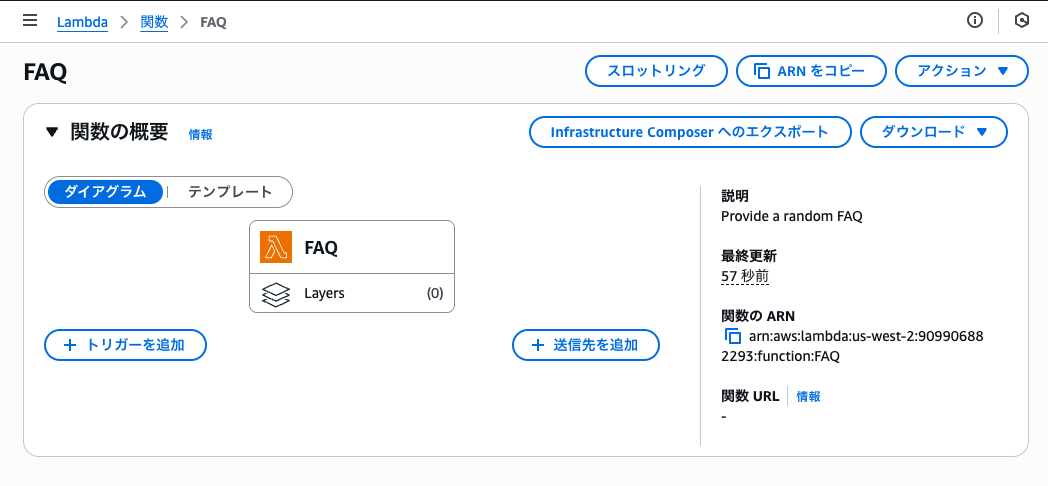1048x486 pixels.
Task: Collapse the 関数の概要 section triangle
Action: [x=52, y=132]
